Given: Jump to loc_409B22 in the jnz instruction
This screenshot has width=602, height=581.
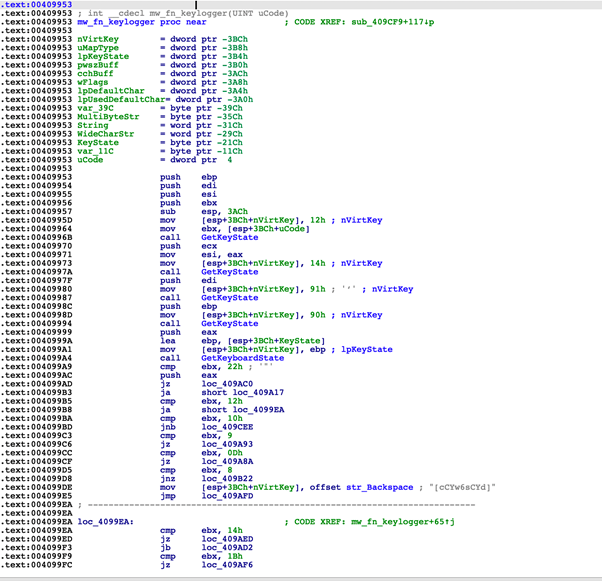Looking at the screenshot, I should click(x=227, y=478).
